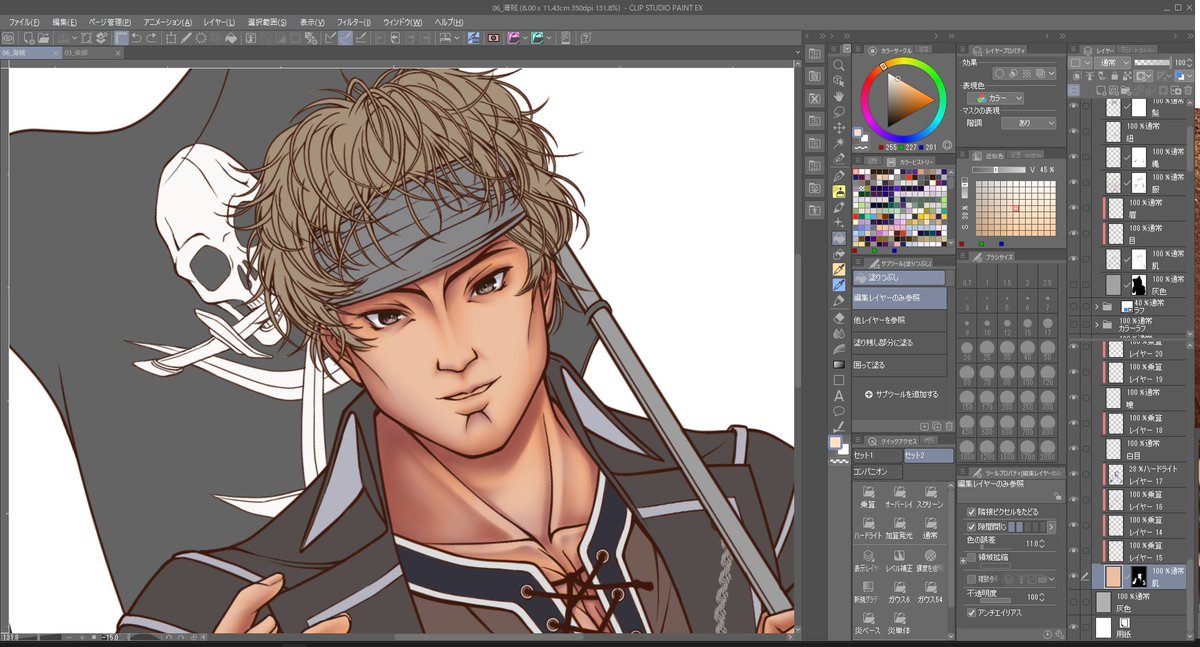
Task: Select the Hand move tool
Action: tap(838, 96)
